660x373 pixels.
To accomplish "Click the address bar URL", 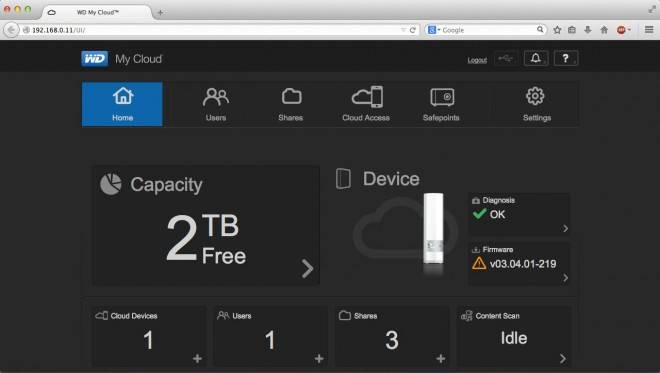I will tap(59, 30).
